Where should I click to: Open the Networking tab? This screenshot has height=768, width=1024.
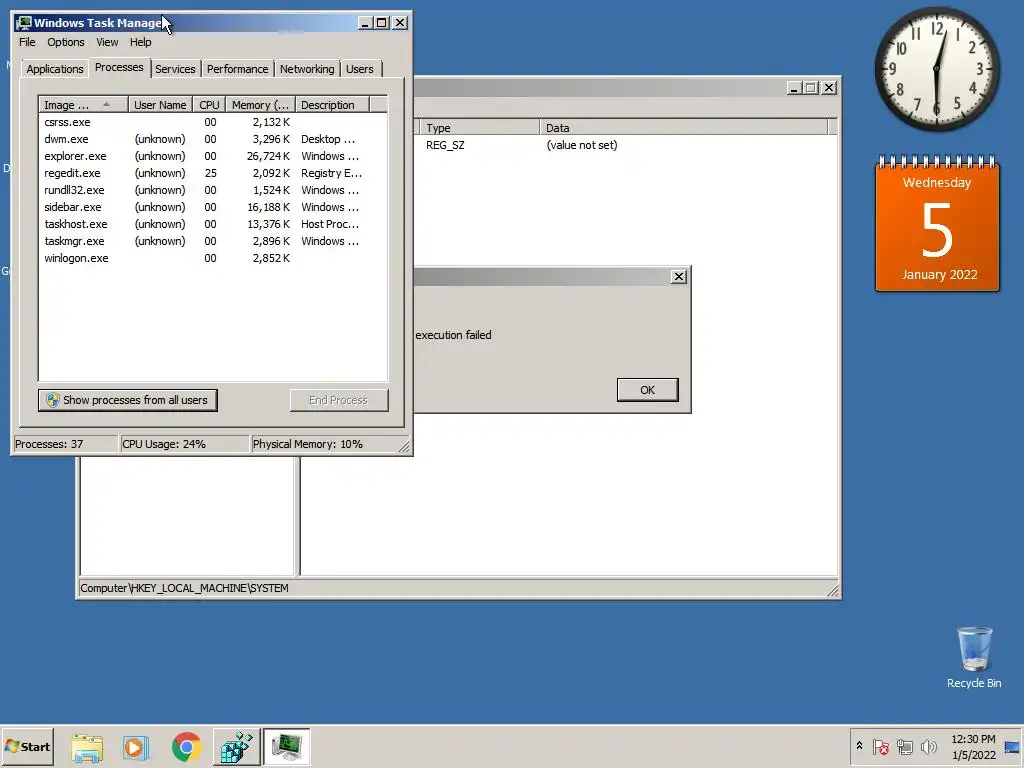point(307,69)
